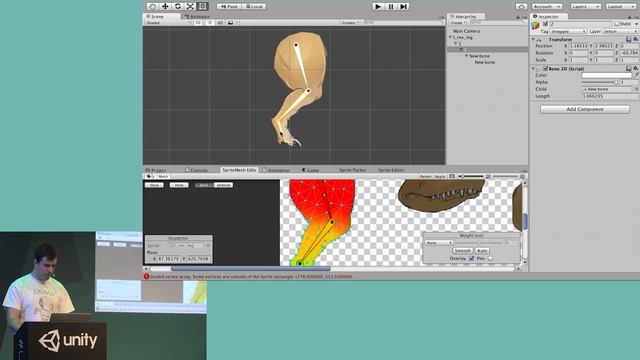The width and height of the screenshot is (640, 360).
Task: Open Bone 2D gear settings menu
Action: [636, 69]
